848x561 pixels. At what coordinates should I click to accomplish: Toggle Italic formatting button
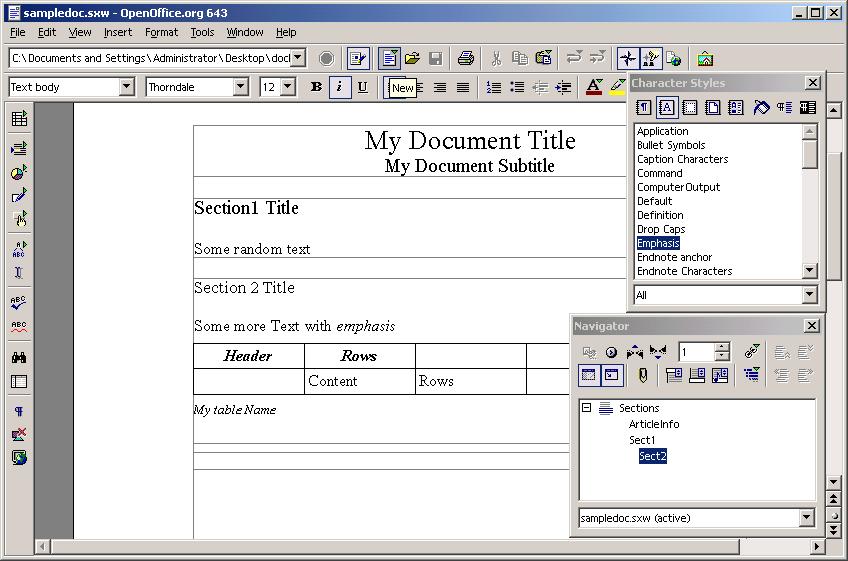(339, 87)
